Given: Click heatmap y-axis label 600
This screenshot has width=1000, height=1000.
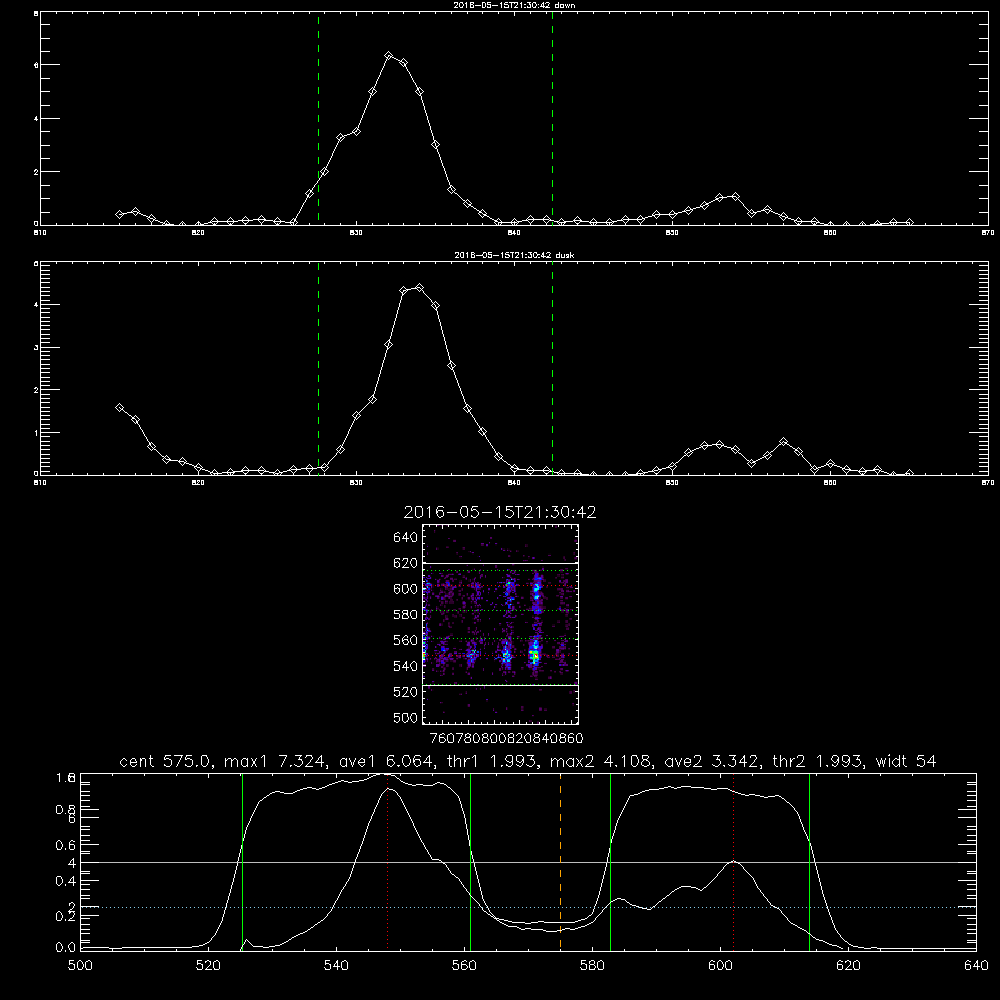Looking at the screenshot, I should [x=406, y=589].
